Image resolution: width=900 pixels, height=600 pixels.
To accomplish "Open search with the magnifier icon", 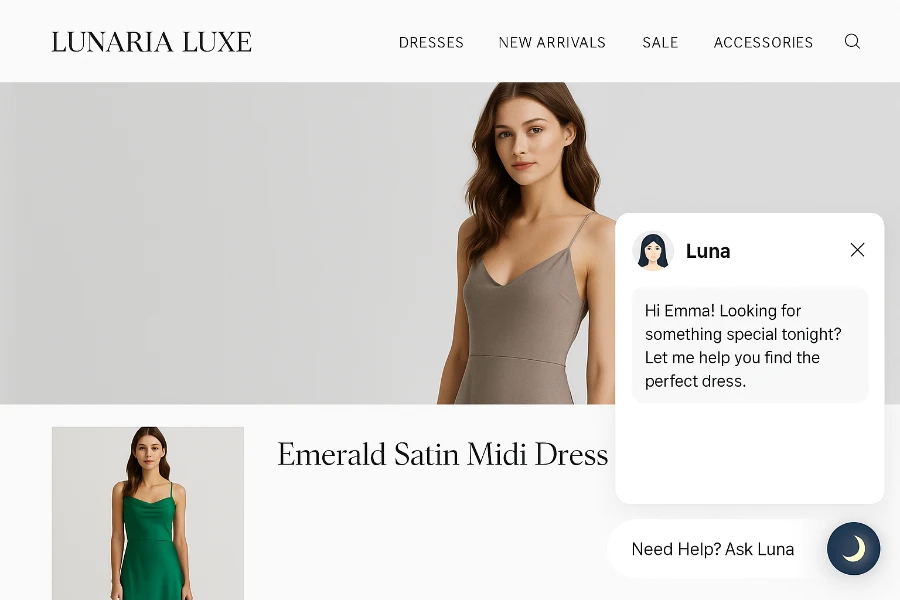I will point(852,41).
